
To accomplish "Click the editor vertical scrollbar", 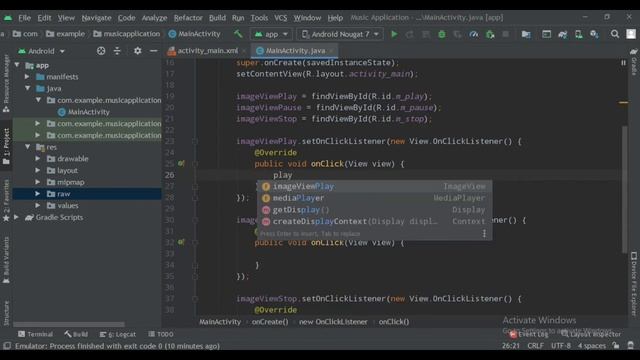I will [x=624, y=189].
